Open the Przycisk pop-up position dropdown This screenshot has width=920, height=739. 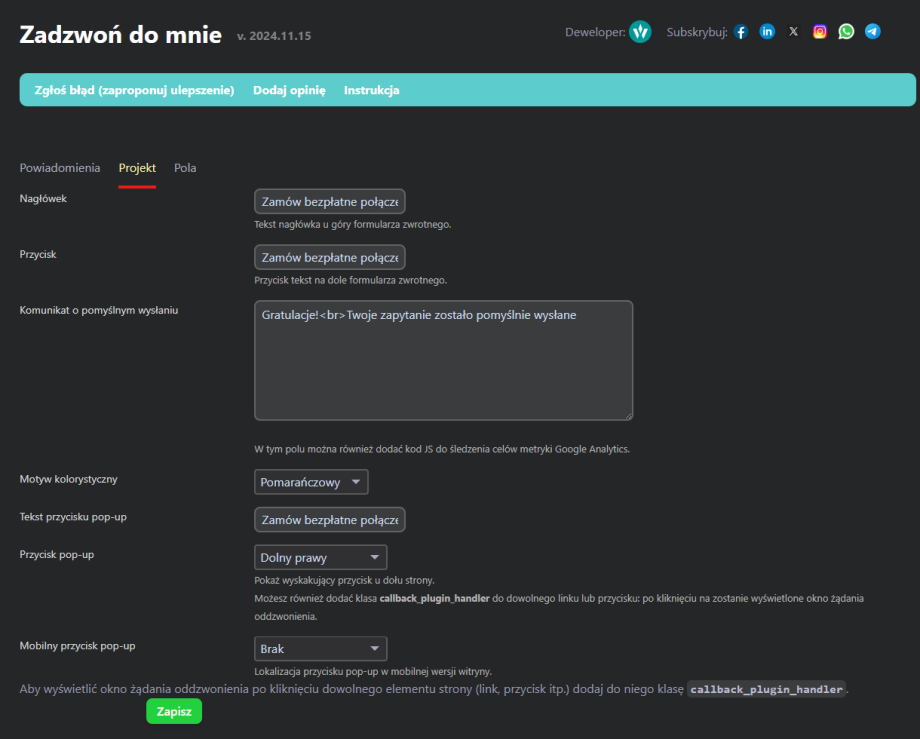coord(320,557)
